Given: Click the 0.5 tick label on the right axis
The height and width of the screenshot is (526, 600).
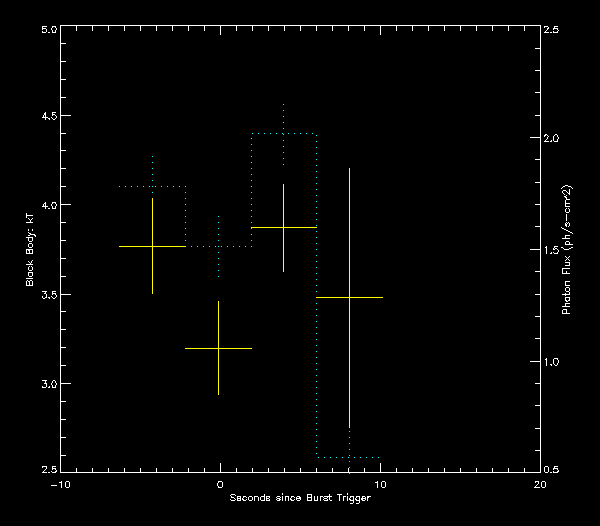Looking at the screenshot, I should [x=551, y=470].
